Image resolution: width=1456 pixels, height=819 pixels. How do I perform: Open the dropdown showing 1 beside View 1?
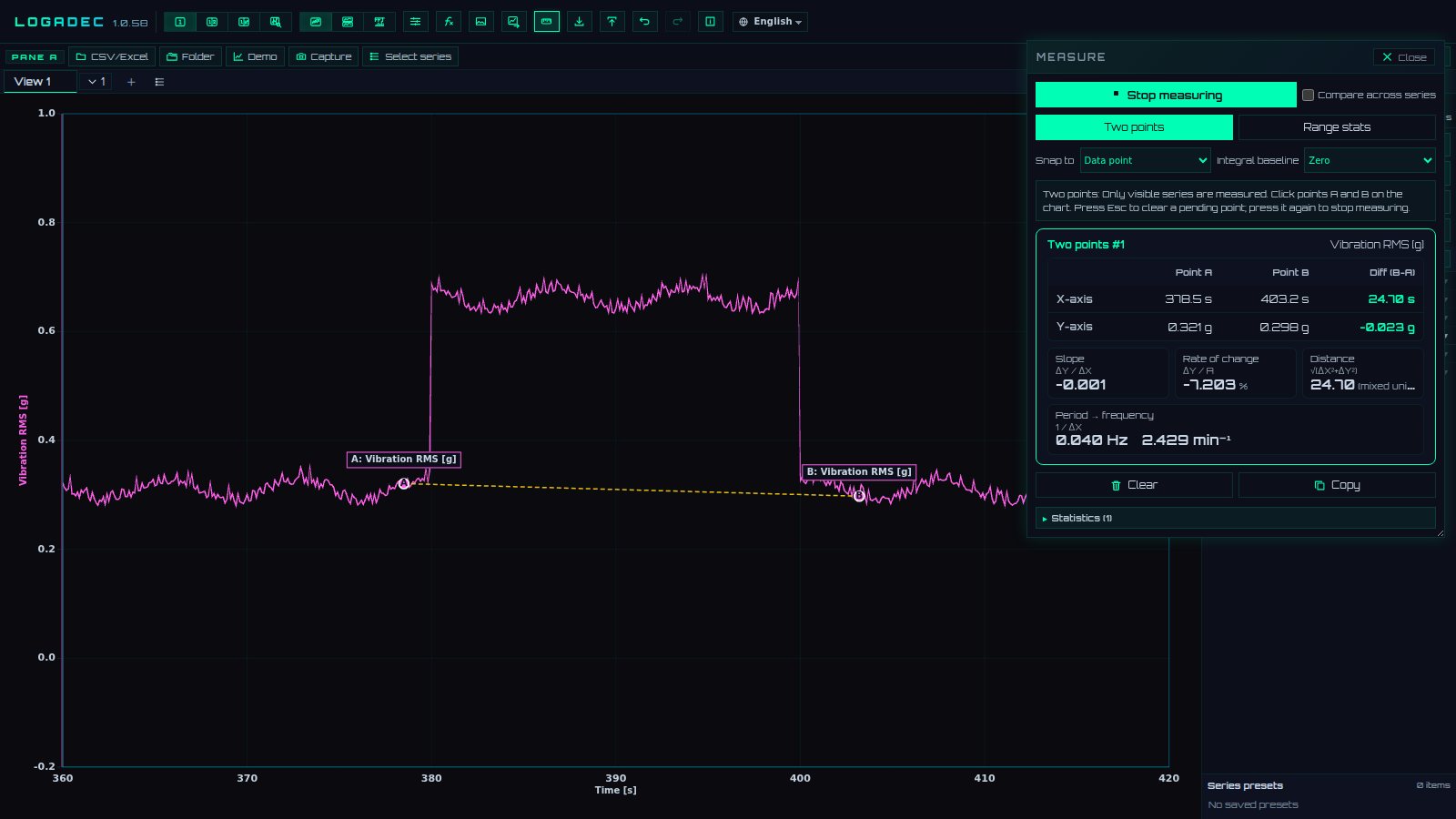(96, 82)
